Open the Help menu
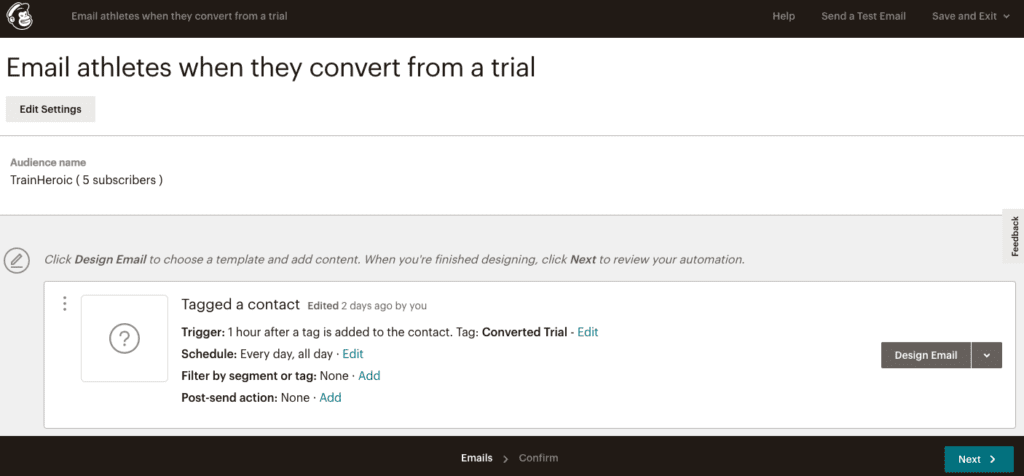Viewport: 1024px width, 476px height. [783, 16]
